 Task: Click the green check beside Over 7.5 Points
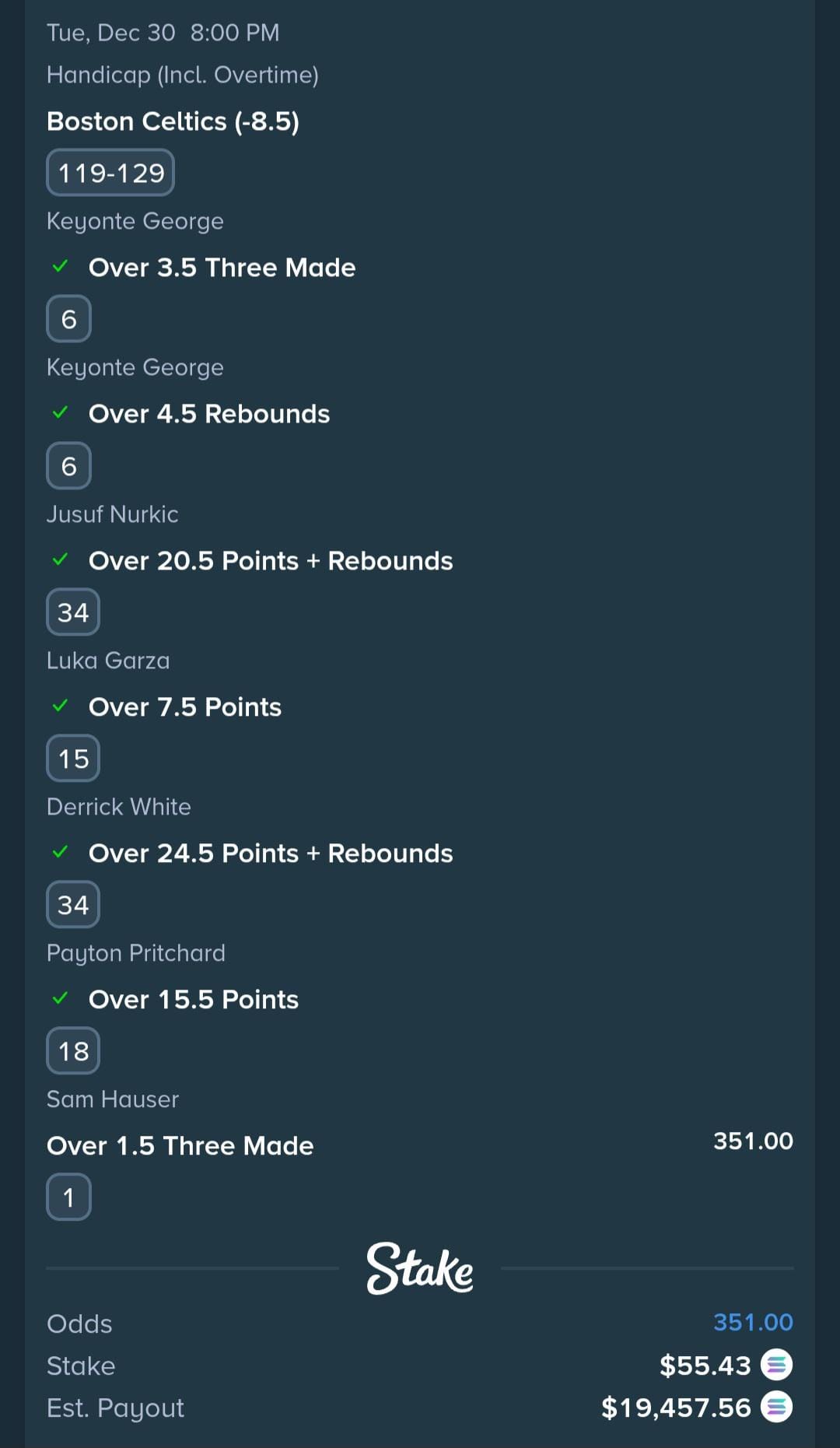click(60, 706)
